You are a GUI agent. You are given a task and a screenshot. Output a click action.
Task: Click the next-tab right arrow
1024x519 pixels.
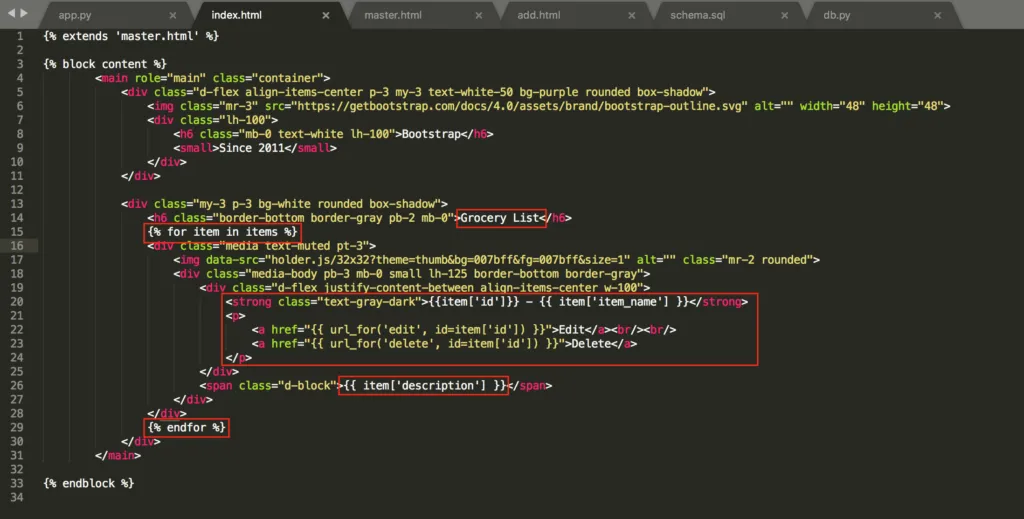click(x=24, y=13)
